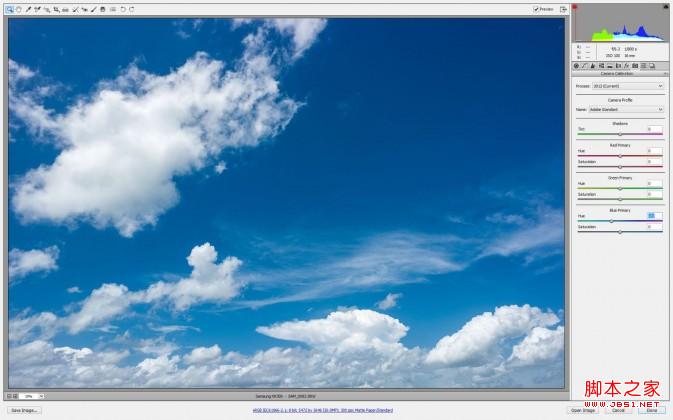Click the Red Primary Saturation slider
The height and width of the screenshot is (420, 673).
(620, 167)
